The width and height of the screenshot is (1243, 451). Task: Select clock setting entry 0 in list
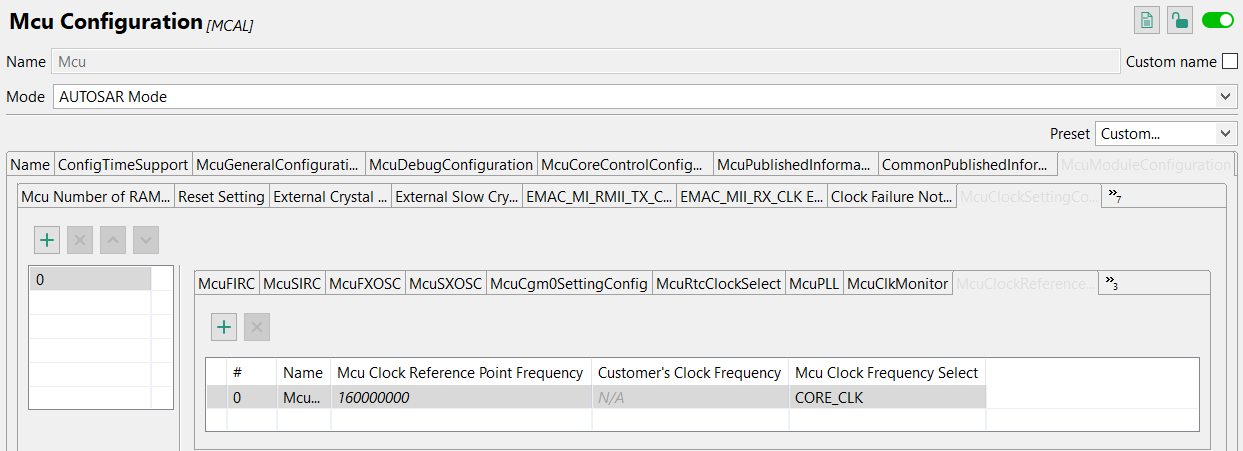pyautogui.click(x=91, y=280)
